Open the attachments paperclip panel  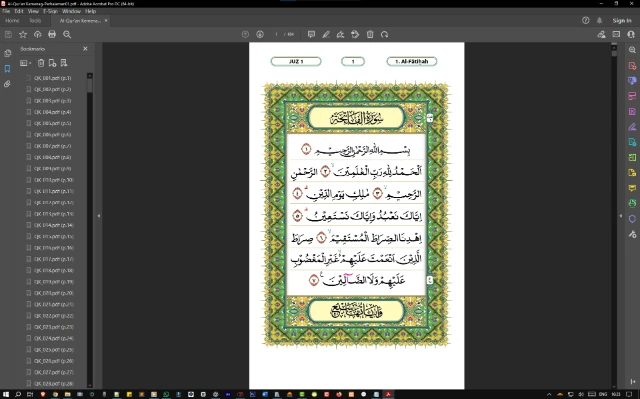[7, 84]
